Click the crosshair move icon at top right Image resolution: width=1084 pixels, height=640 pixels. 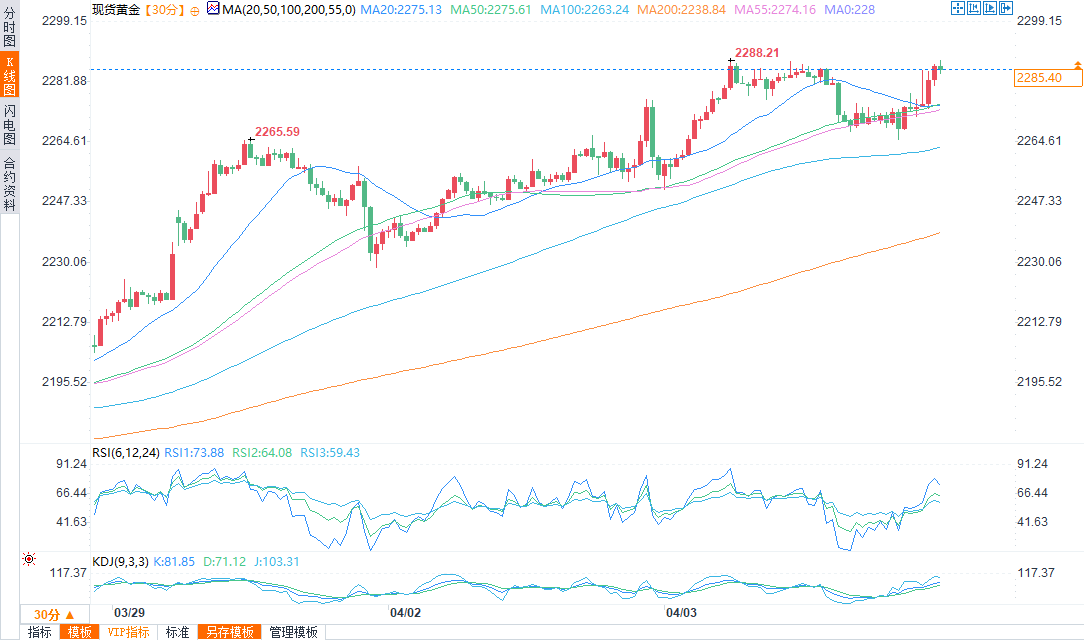(956, 8)
